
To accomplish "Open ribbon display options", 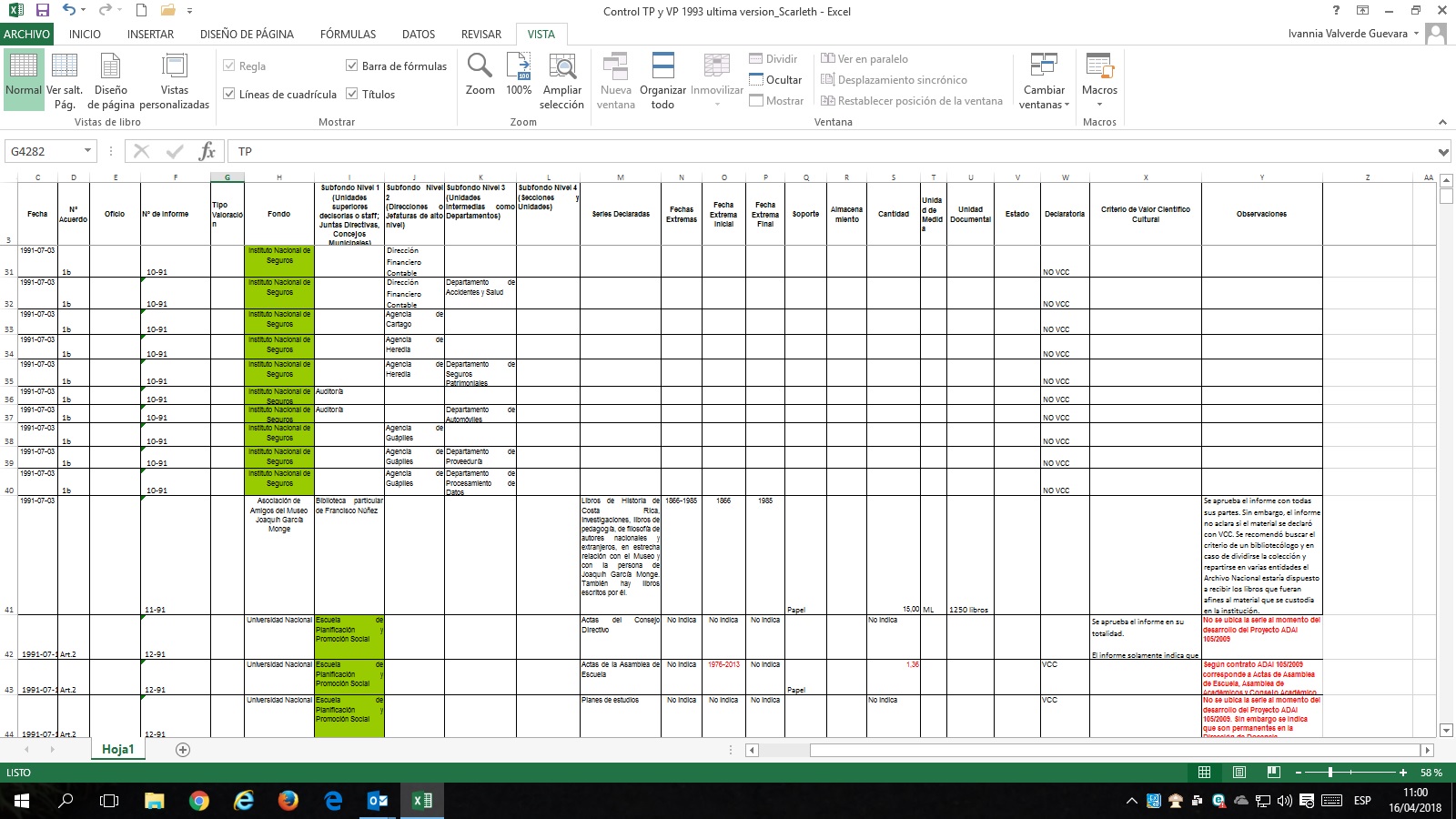I will pos(1362,11).
